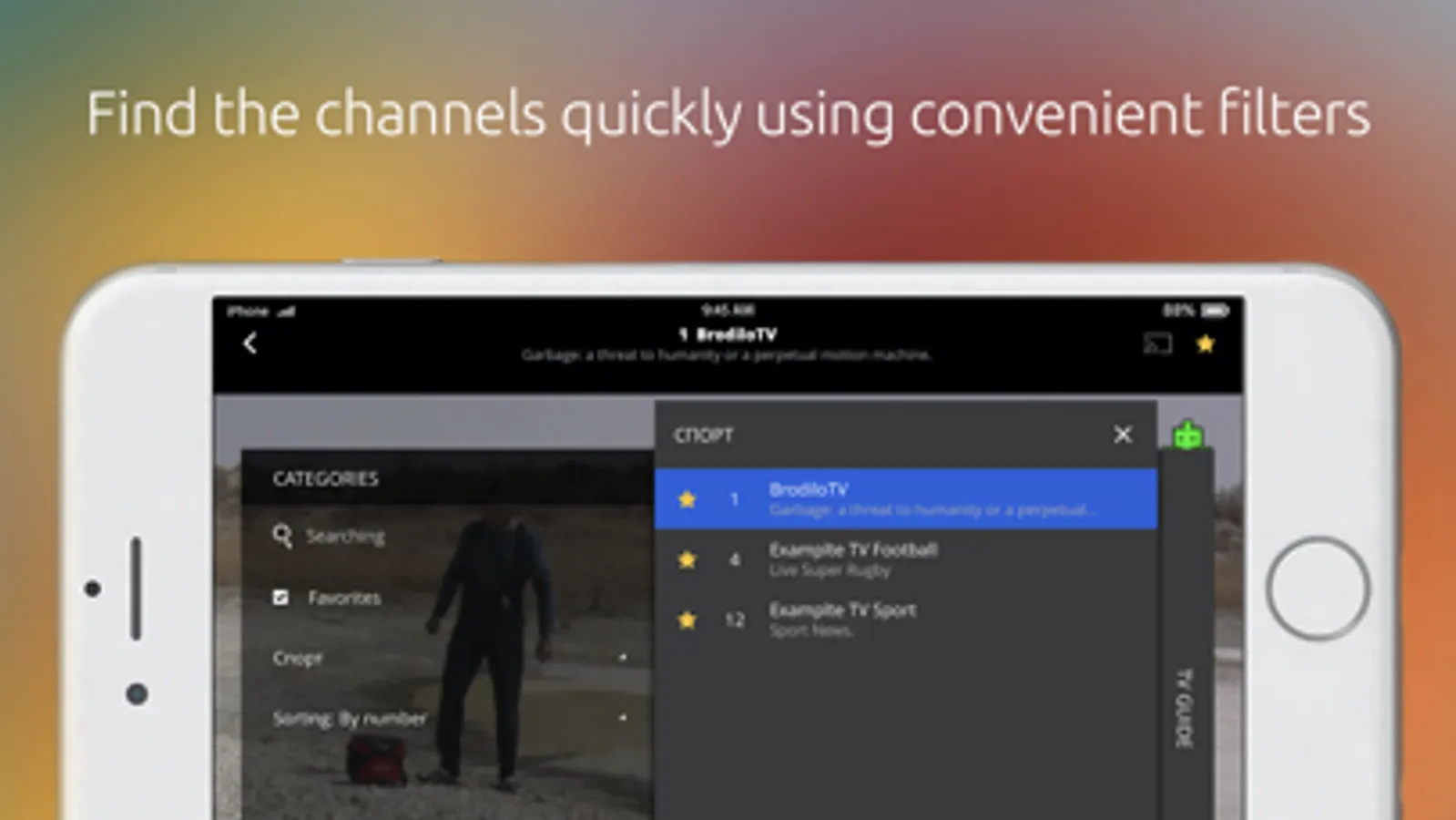The height and width of the screenshot is (820, 1456).
Task: Open the TV GUIDE side tab
Action: click(1185, 707)
